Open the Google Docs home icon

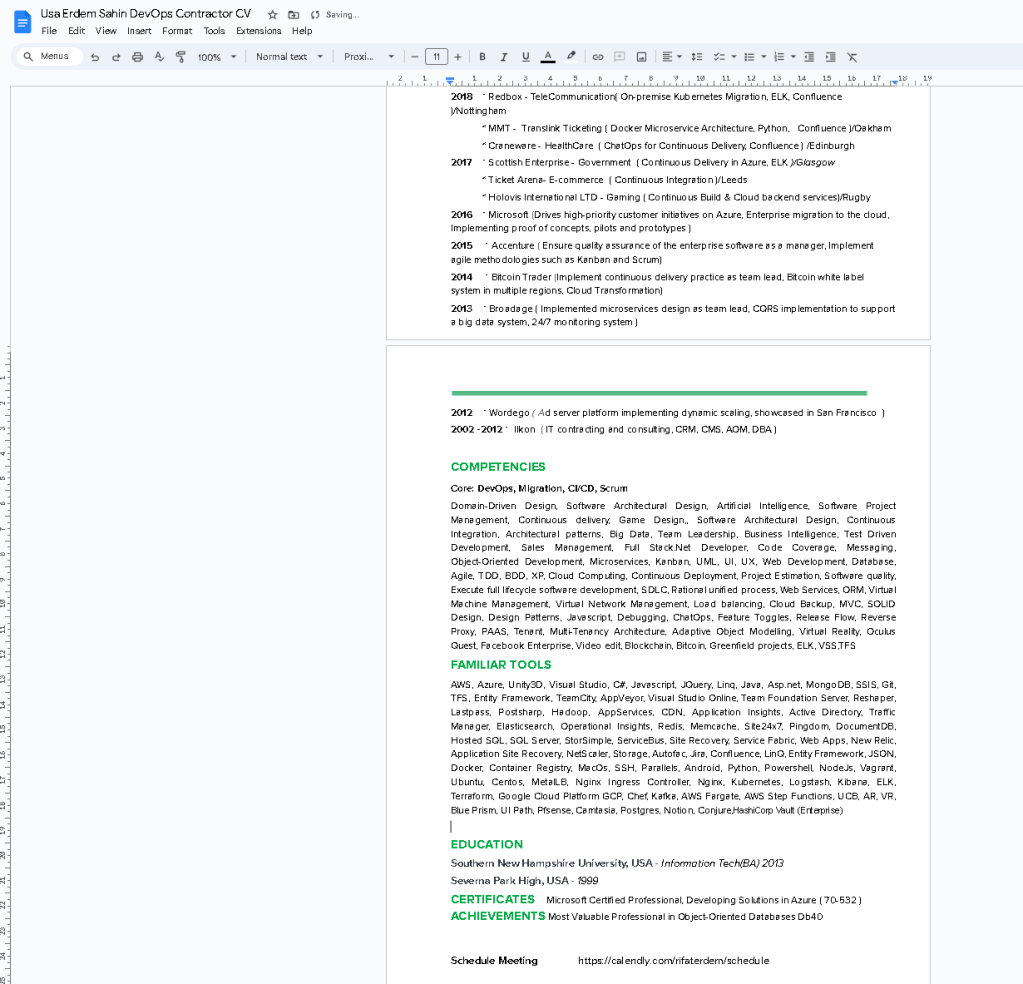[22, 22]
